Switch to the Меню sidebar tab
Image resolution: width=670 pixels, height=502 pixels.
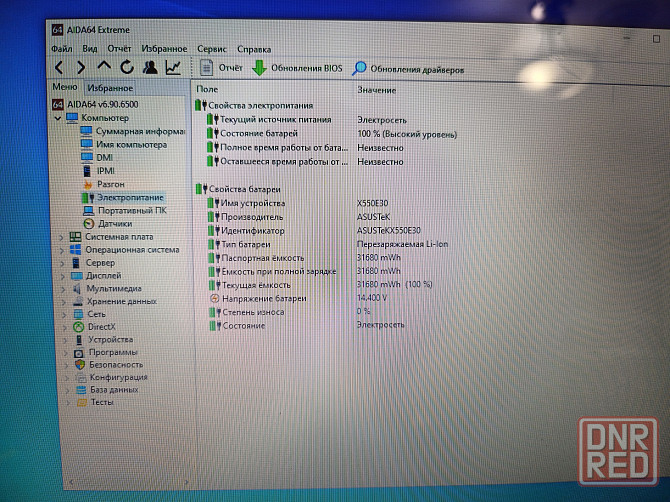click(x=65, y=87)
